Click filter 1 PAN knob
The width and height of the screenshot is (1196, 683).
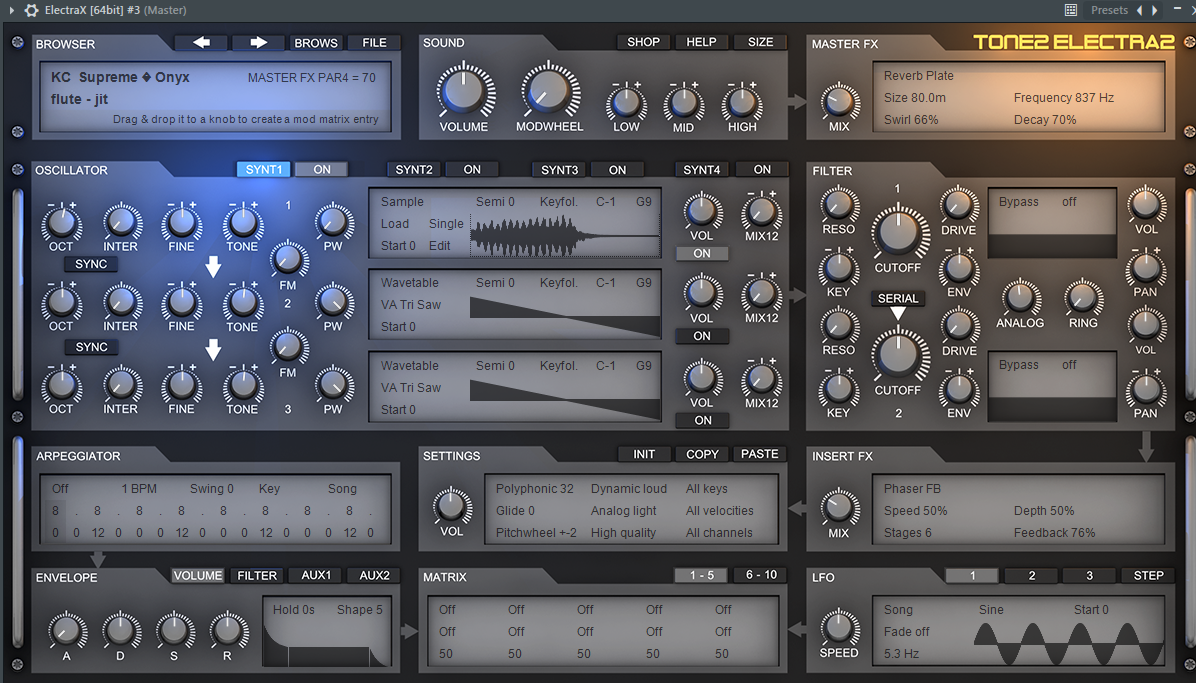[x=1146, y=268]
